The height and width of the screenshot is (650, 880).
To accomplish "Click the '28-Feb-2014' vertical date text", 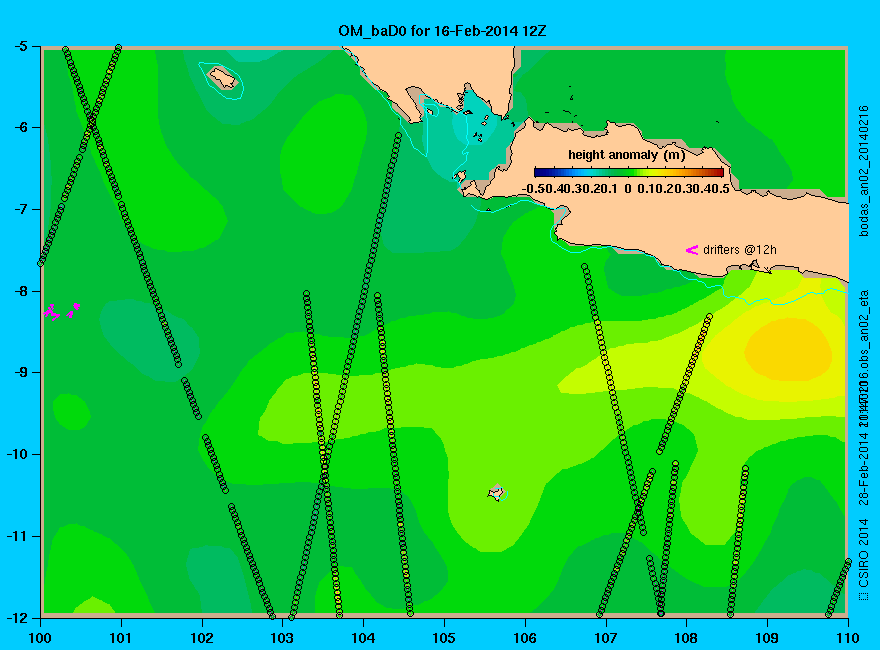I will 864,468.
